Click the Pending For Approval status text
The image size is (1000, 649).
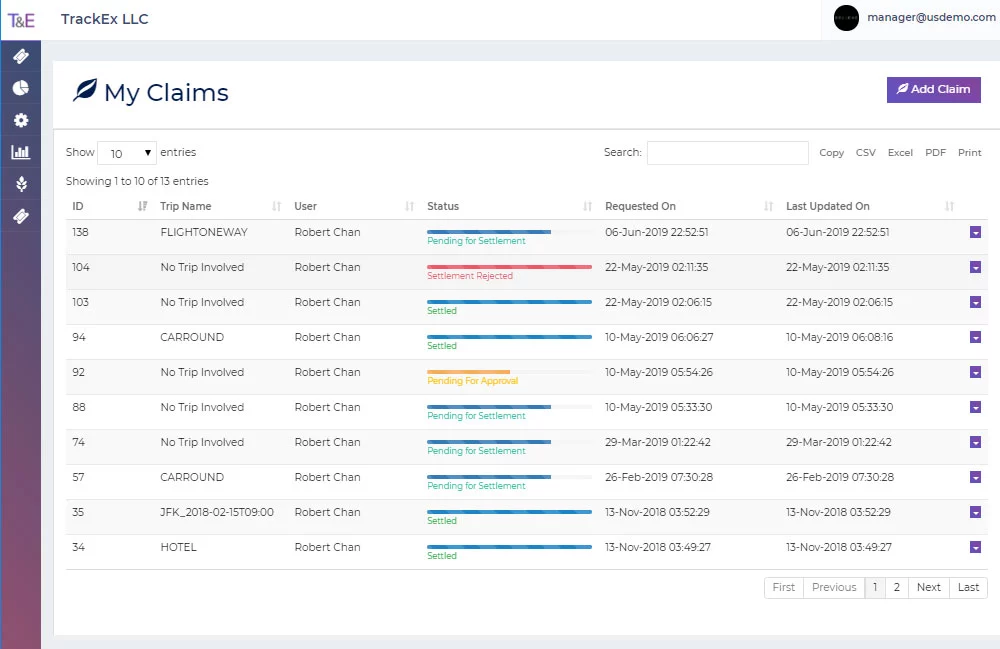[473, 381]
